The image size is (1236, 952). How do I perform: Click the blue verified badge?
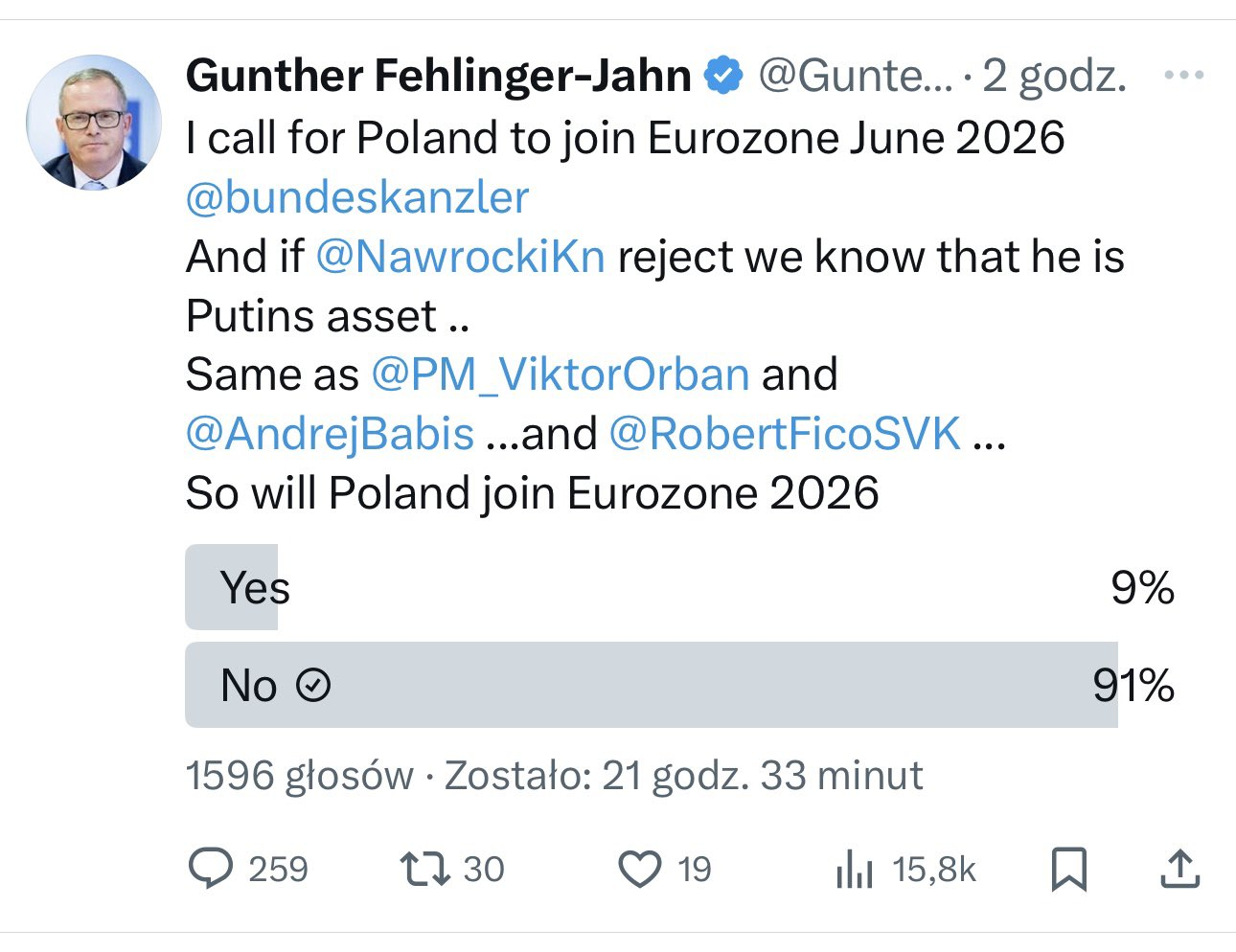click(724, 77)
